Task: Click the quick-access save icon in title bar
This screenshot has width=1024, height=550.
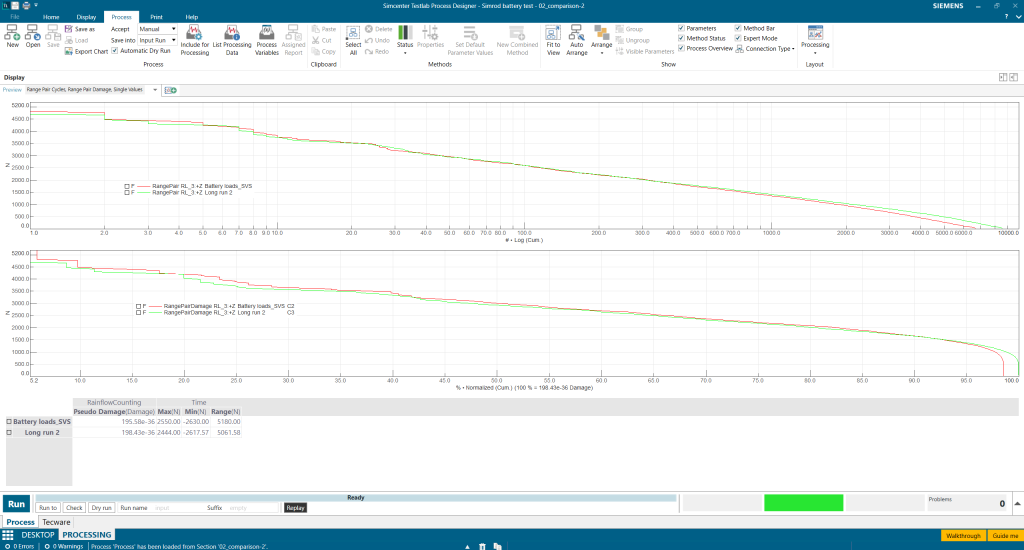Action: 14,5
